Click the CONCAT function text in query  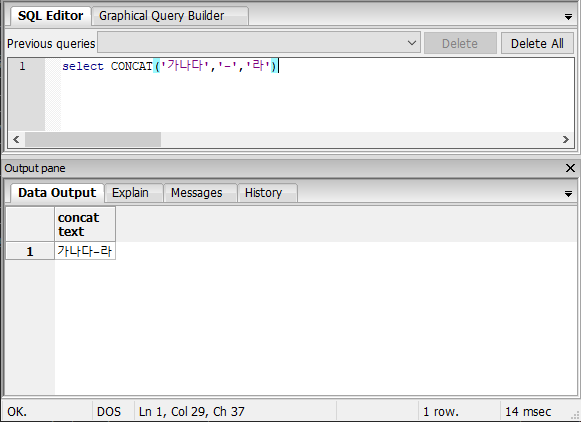[x=132, y=66]
